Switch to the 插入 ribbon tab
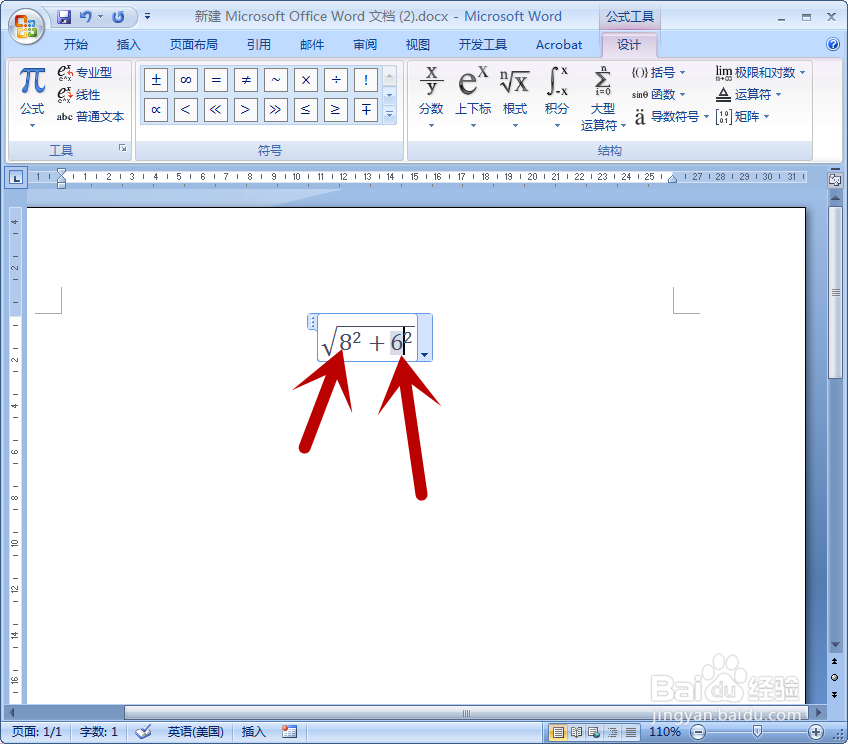The width and height of the screenshot is (848, 744). pos(129,44)
